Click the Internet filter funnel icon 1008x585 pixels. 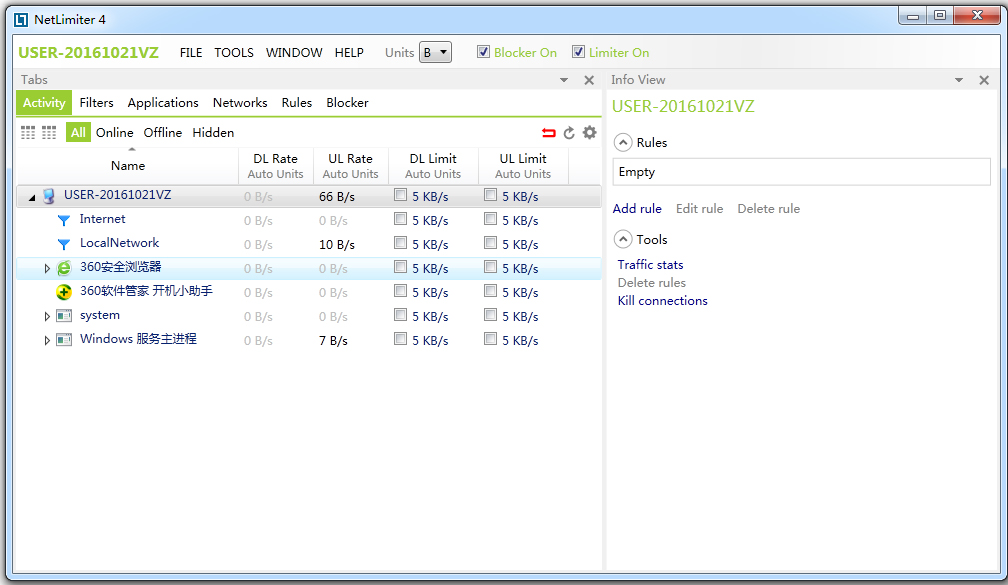coord(64,220)
